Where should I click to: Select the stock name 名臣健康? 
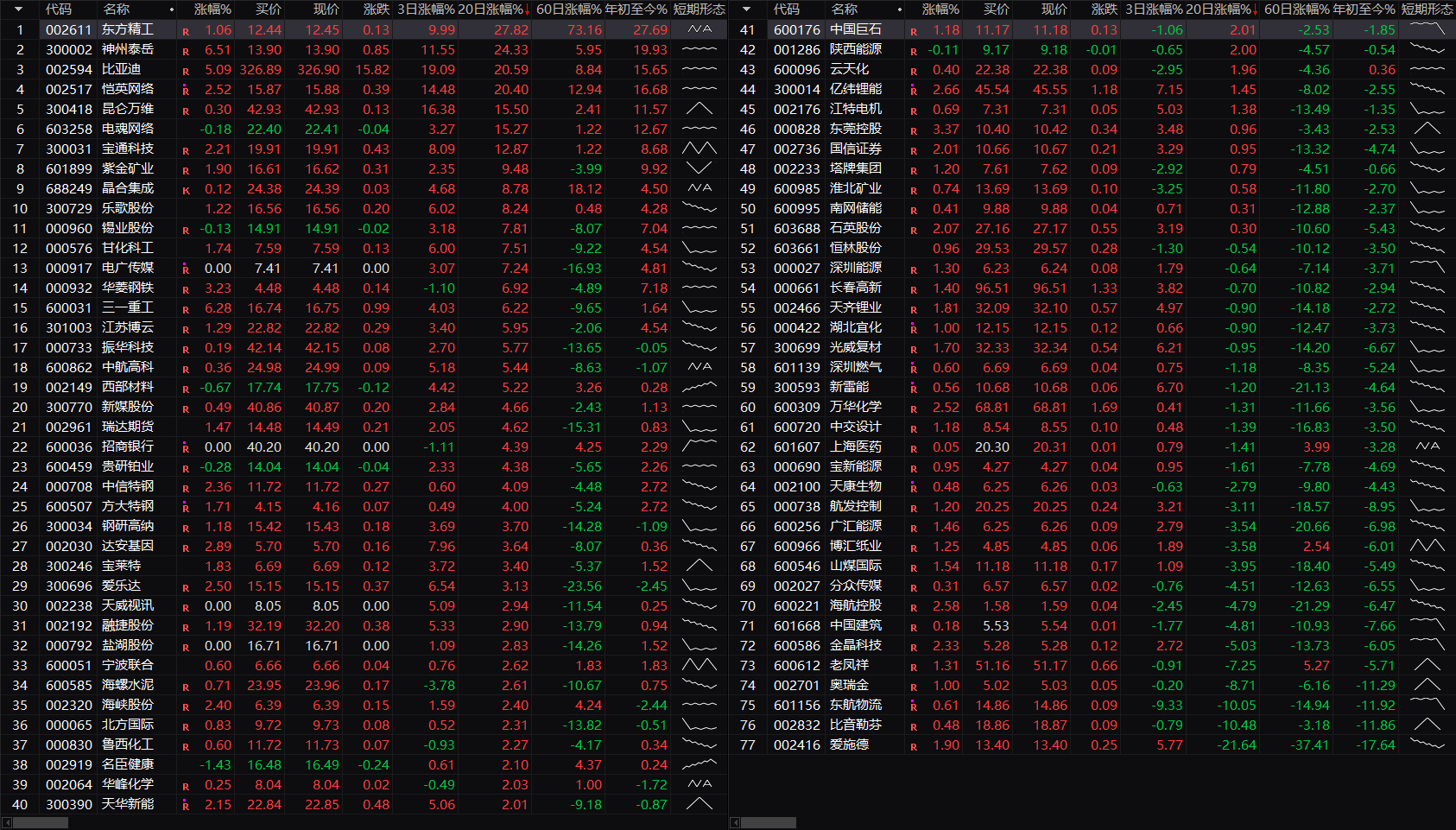(128, 764)
